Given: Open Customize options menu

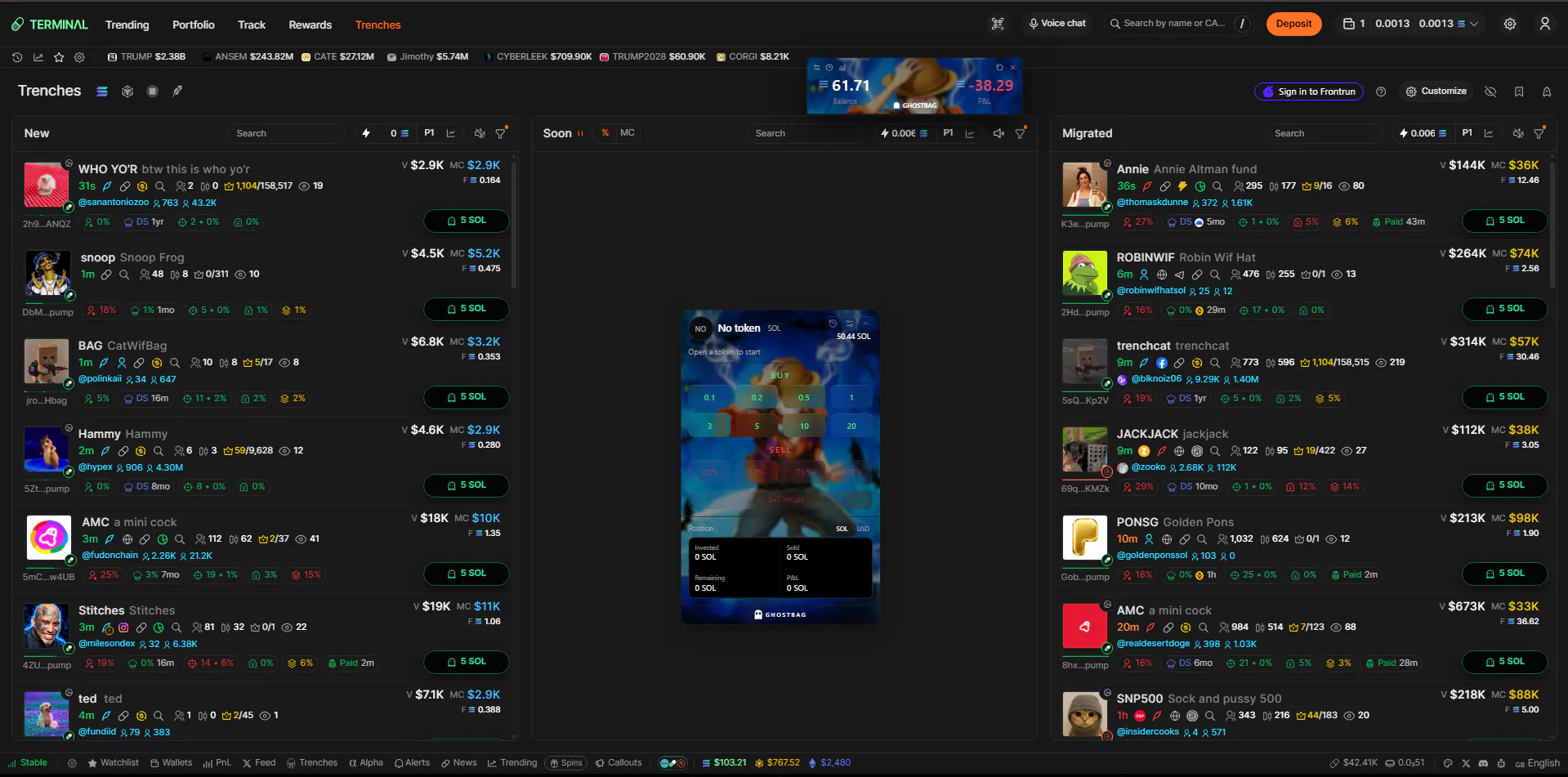Looking at the screenshot, I should click(1436, 92).
